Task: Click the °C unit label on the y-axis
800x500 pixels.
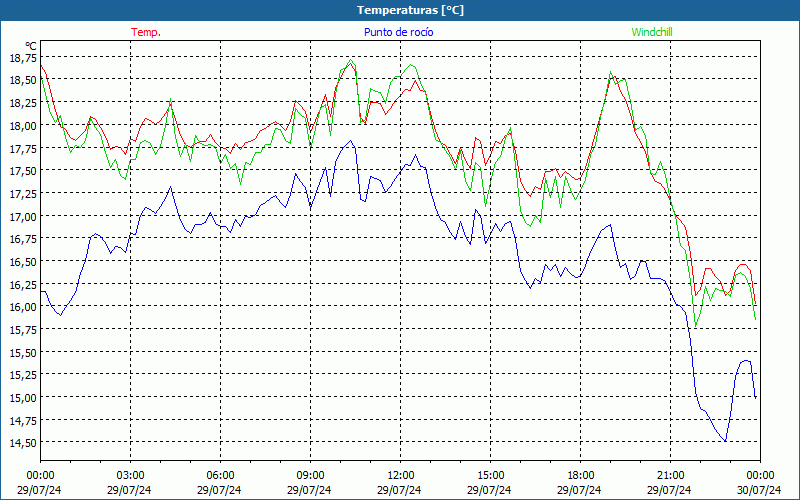Action: [x=31, y=47]
